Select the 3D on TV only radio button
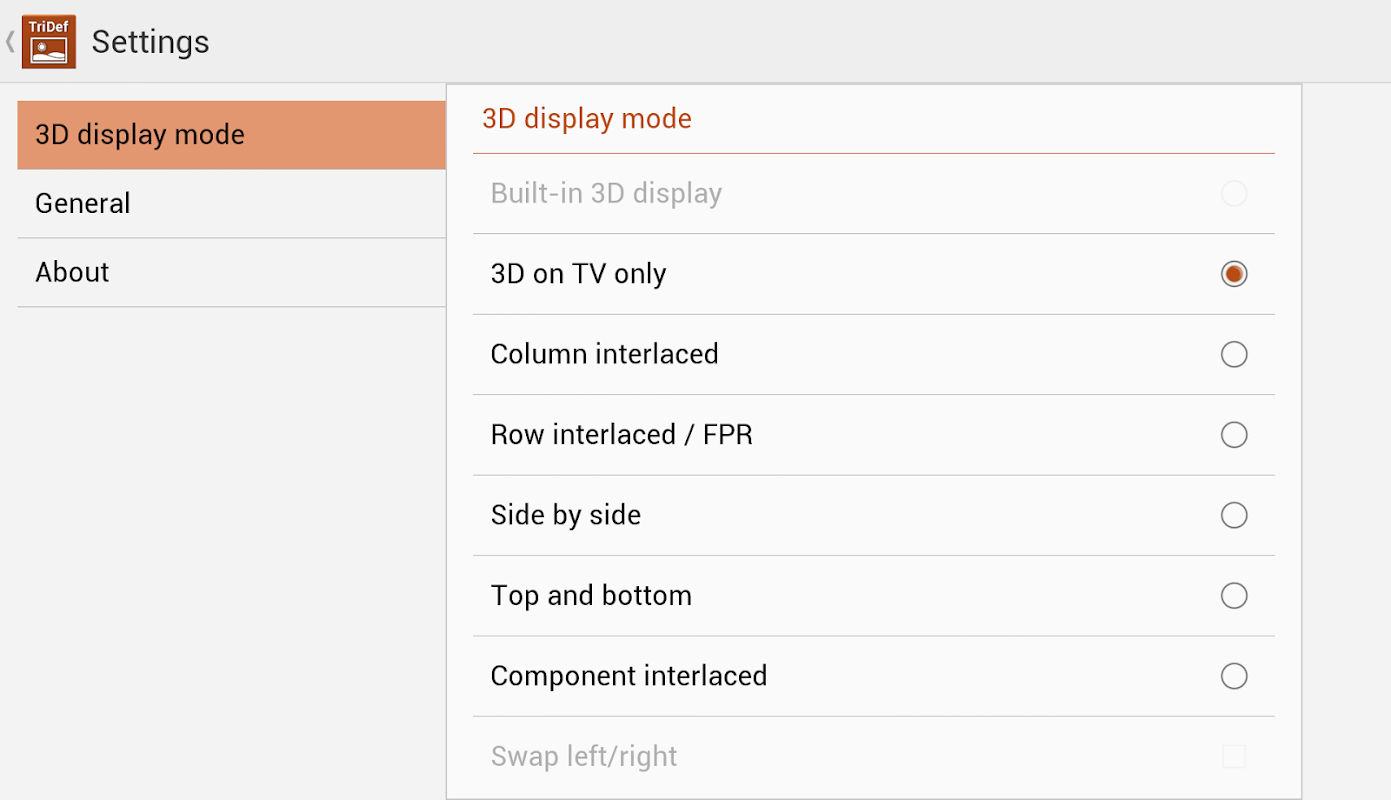The image size is (1391, 800). 1234,274
